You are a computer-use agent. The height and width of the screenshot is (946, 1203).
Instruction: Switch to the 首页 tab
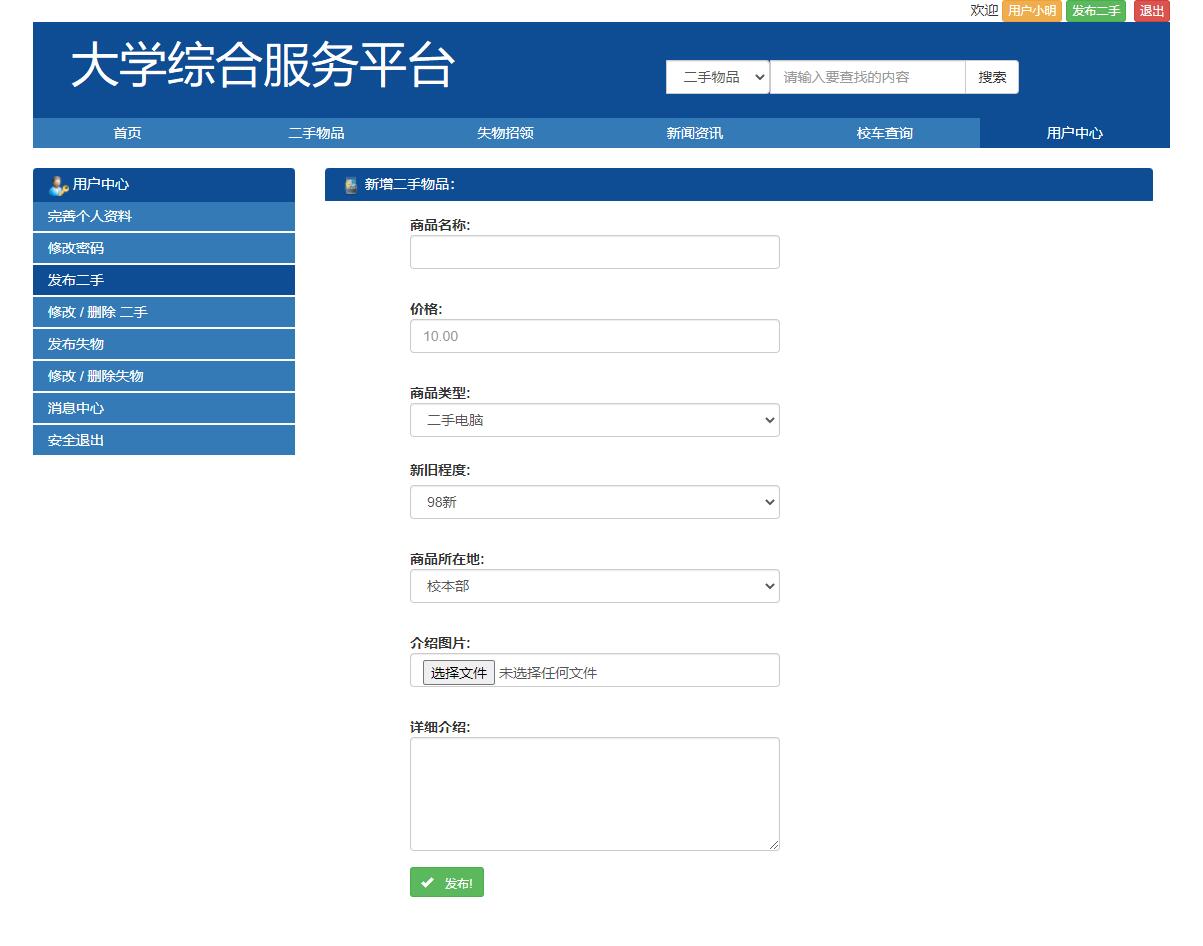click(x=127, y=132)
